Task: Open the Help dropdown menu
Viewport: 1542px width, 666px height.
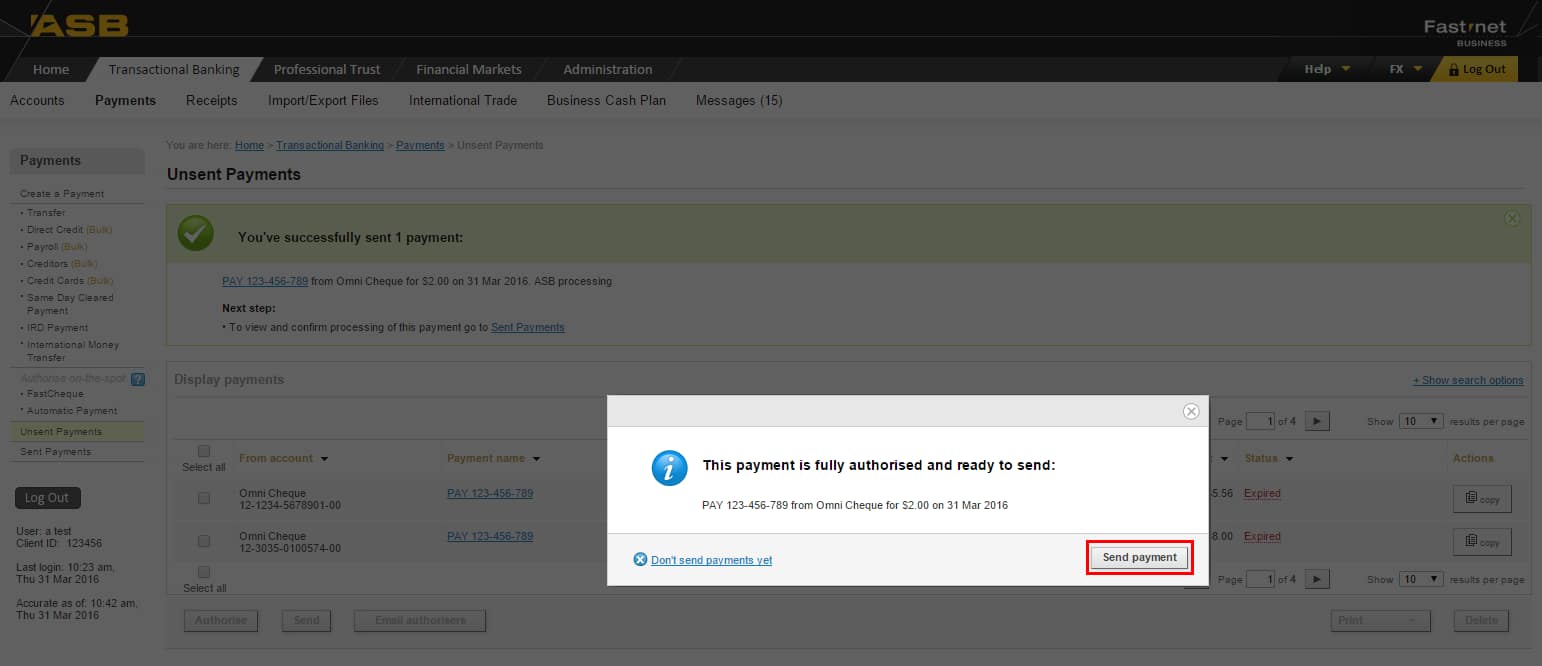Action: [1326, 69]
